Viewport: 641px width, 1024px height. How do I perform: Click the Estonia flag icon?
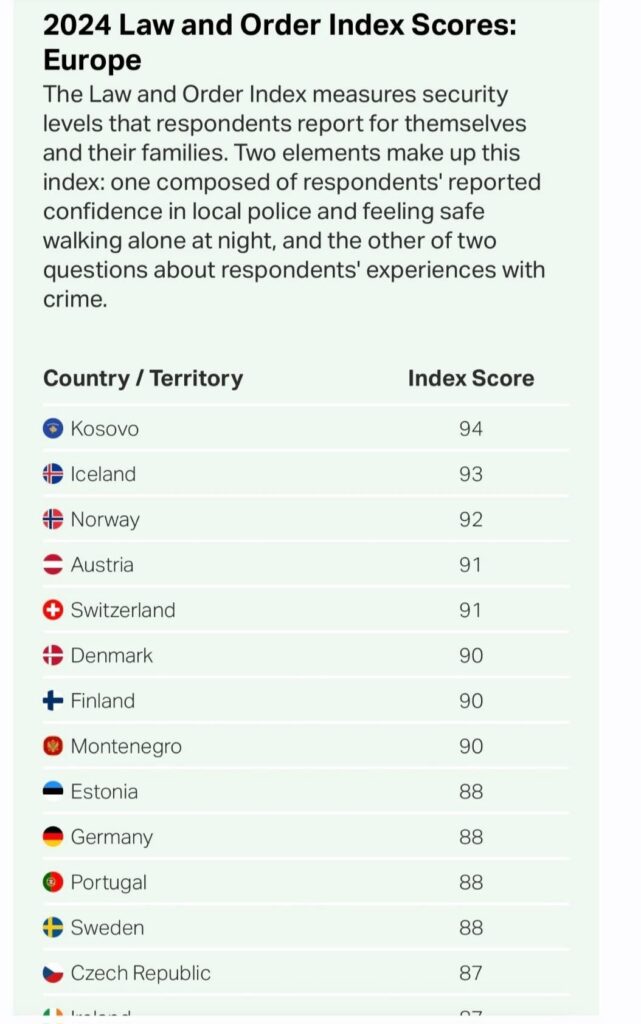pos(53,792)
